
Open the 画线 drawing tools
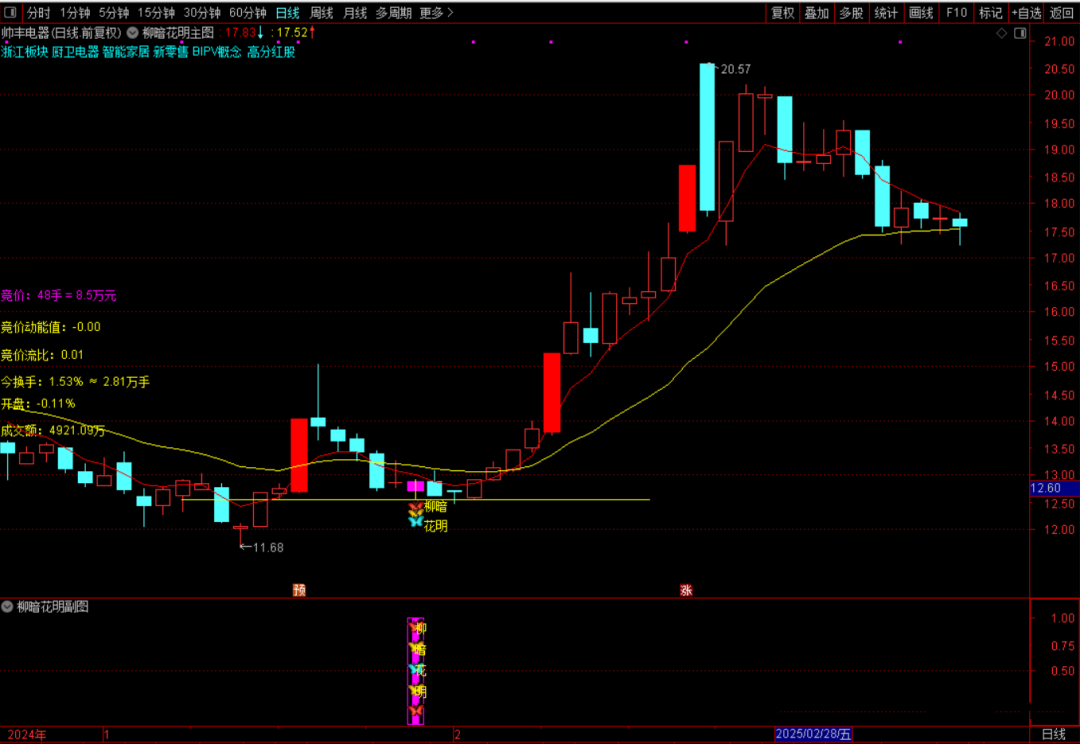[921, 13]
